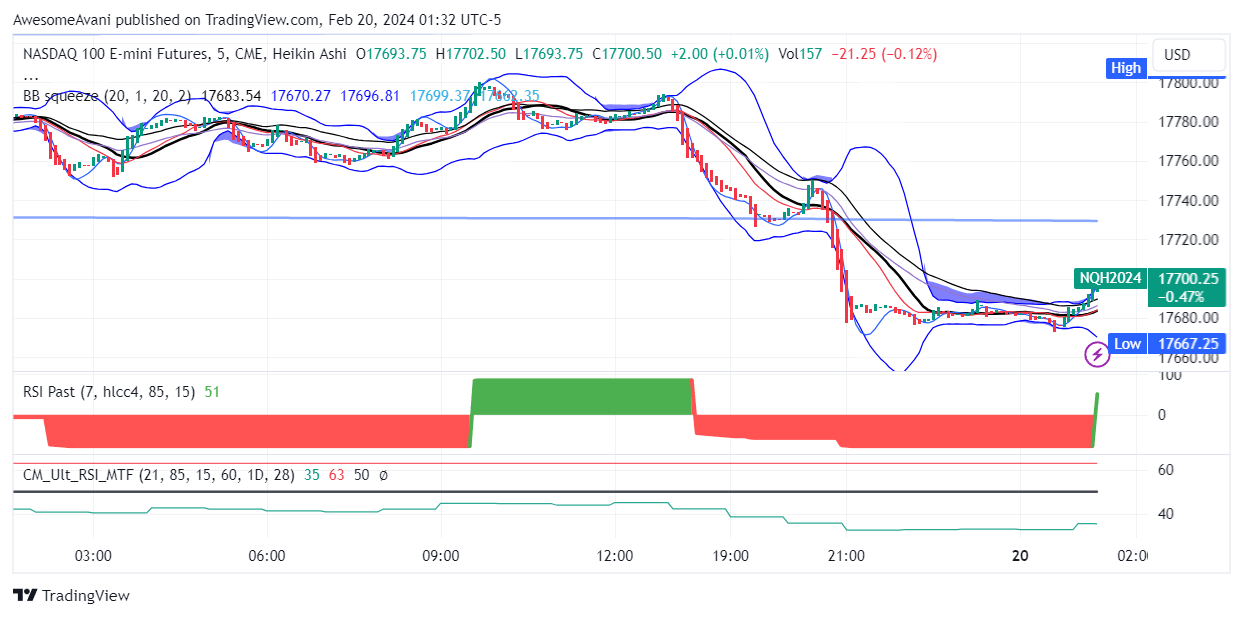Click the blue High price label
1243x617 pixels.
1126,68
